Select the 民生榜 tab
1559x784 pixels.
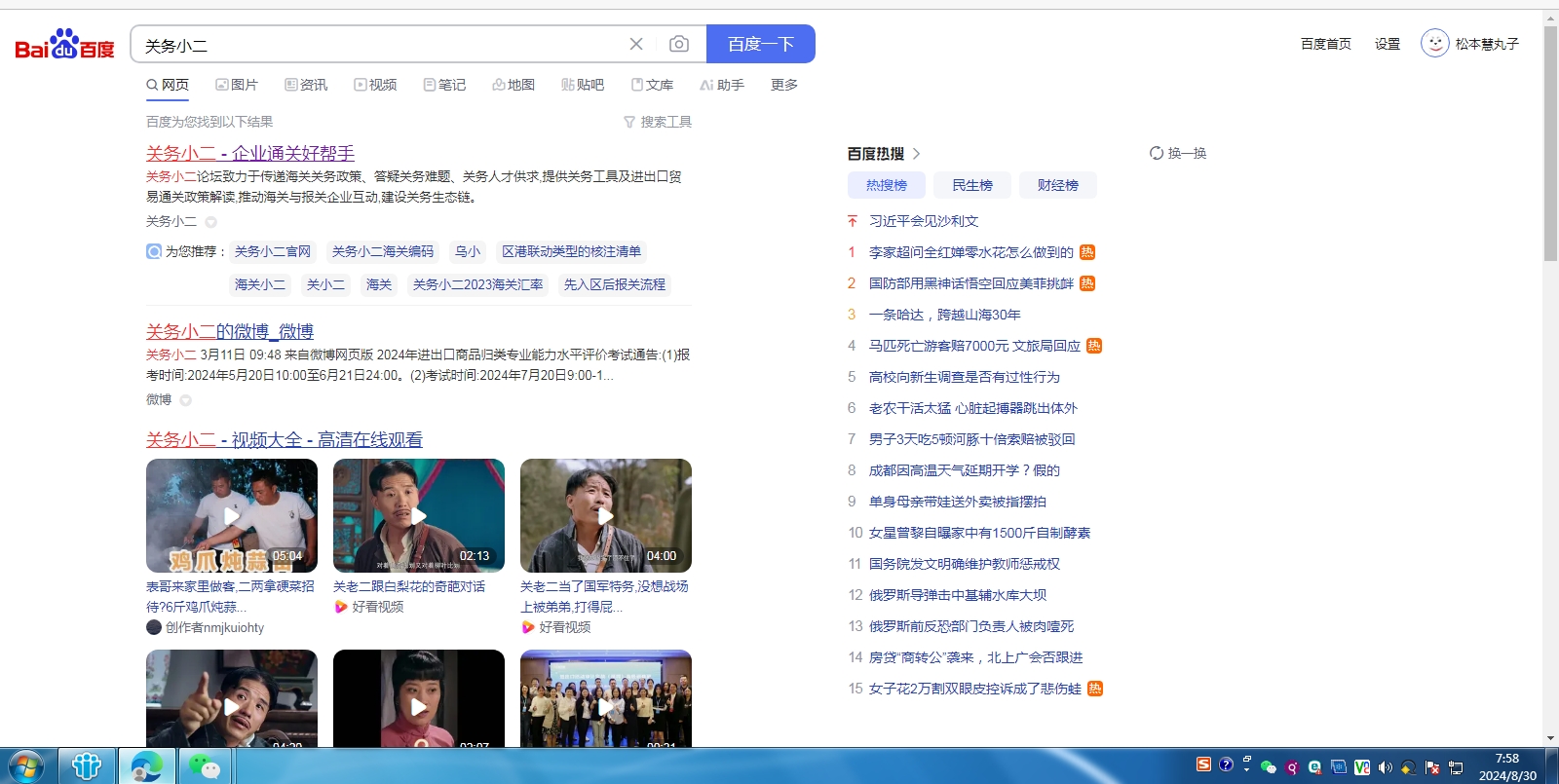[972, 185]
